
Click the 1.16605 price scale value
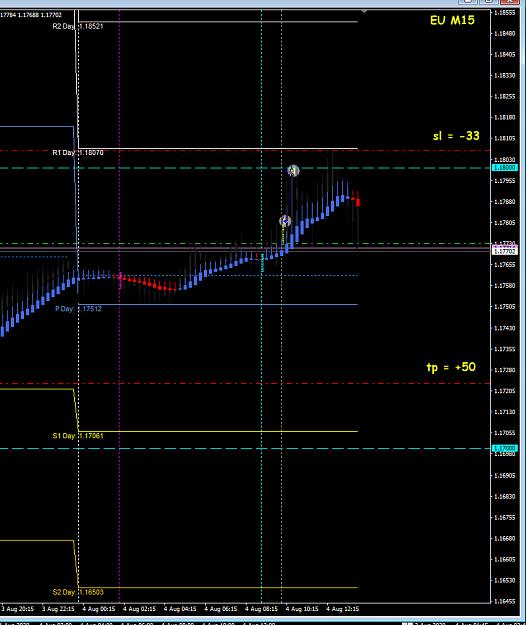504,560
